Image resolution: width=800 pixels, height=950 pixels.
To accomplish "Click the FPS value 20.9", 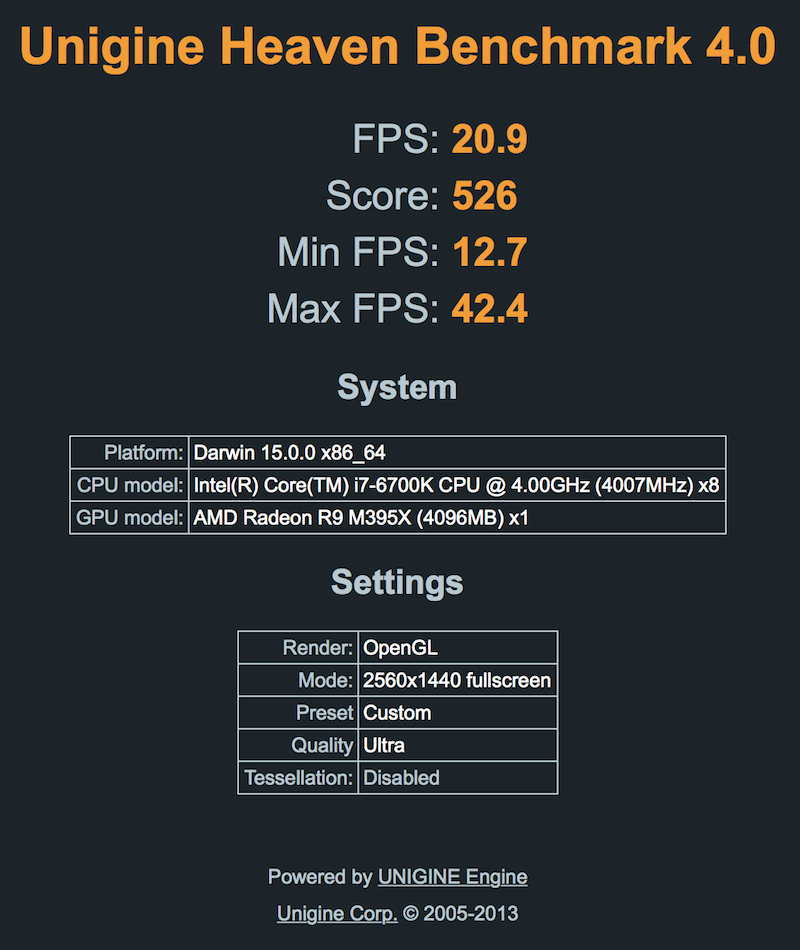I will coord(490,139).
